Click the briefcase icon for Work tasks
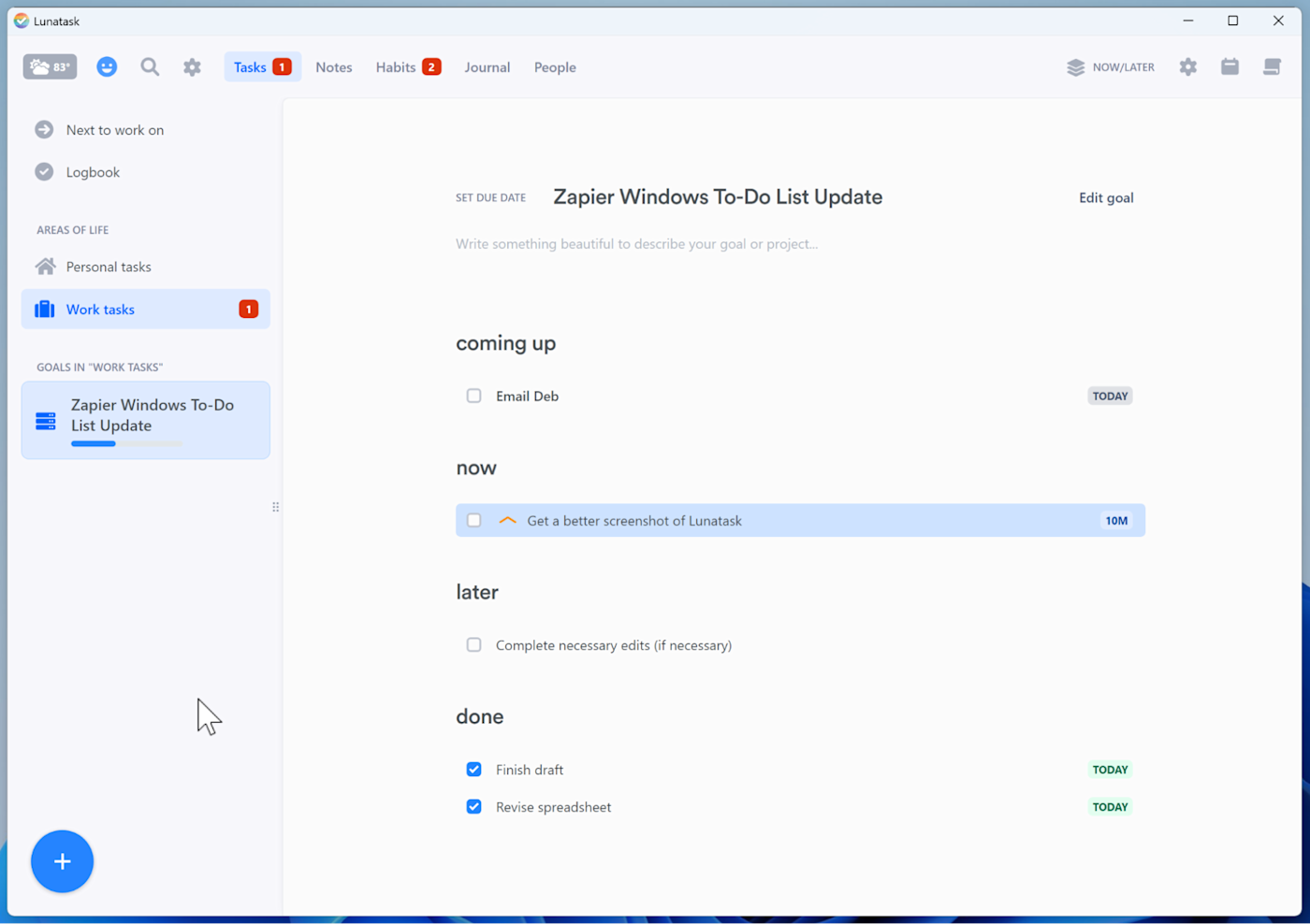This screenshot has height=924, width=1310. pos(44,310)
